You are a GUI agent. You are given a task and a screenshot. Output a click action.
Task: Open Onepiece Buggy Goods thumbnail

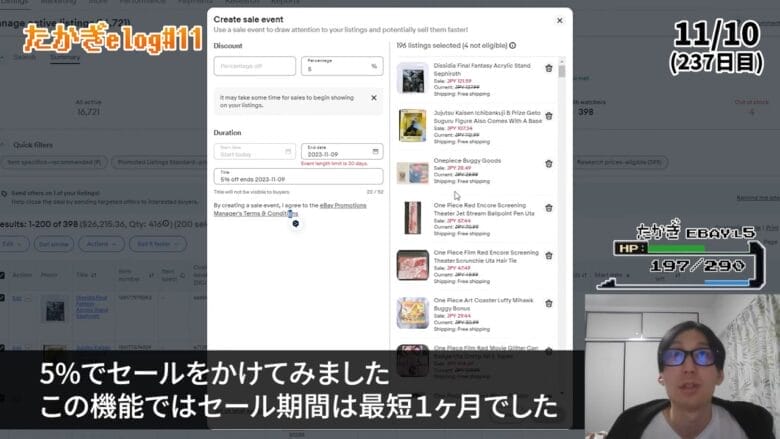pos(412,173)
